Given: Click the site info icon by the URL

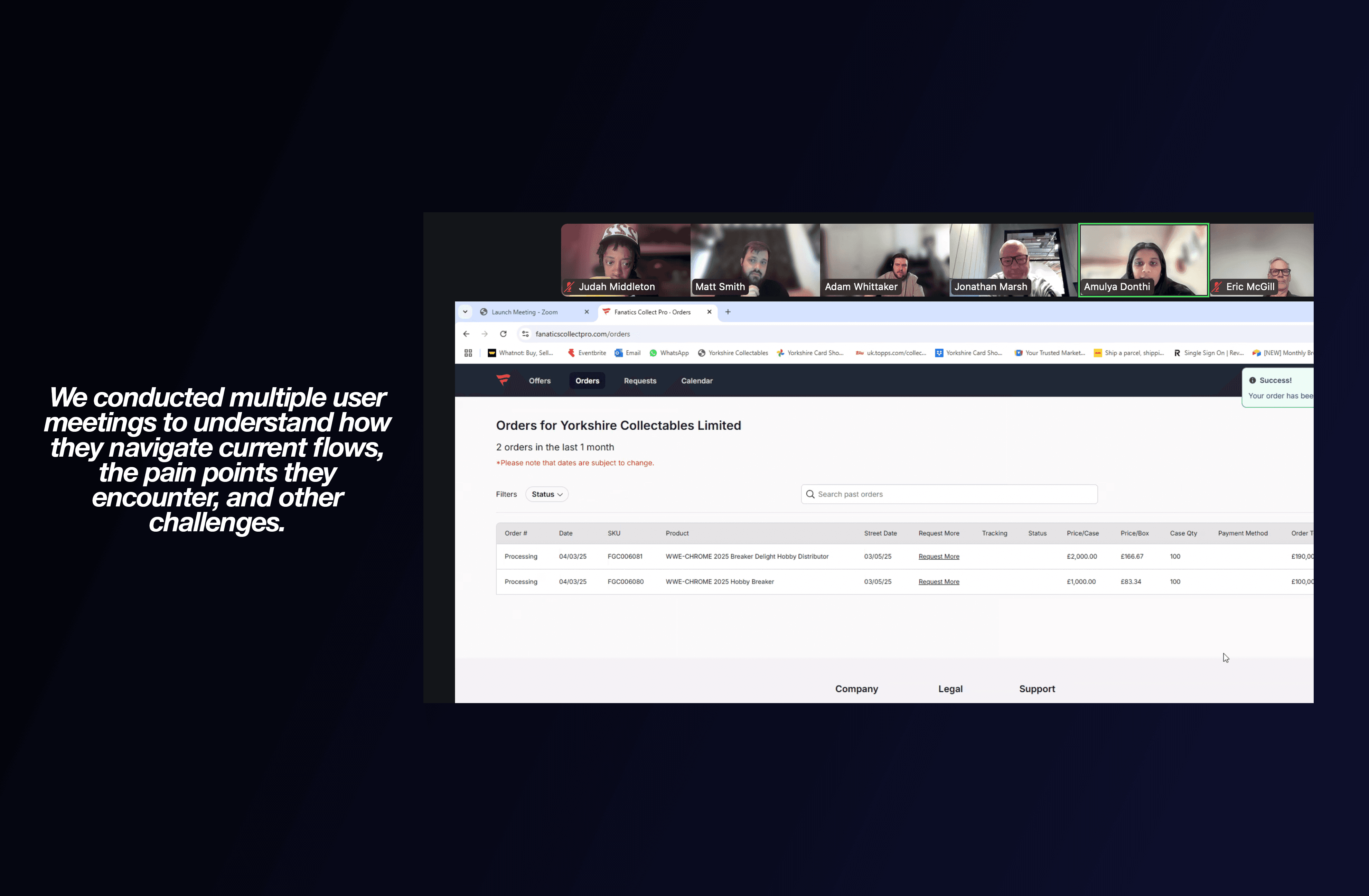Looking at the screenshot, I should [525, 334].
